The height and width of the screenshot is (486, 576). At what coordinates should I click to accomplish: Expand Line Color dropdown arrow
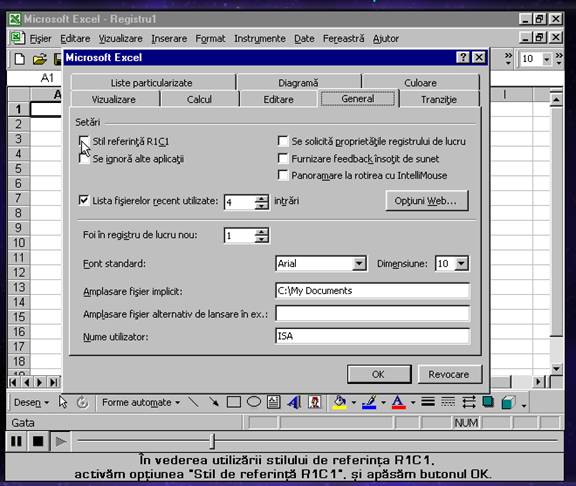[383, 403]
